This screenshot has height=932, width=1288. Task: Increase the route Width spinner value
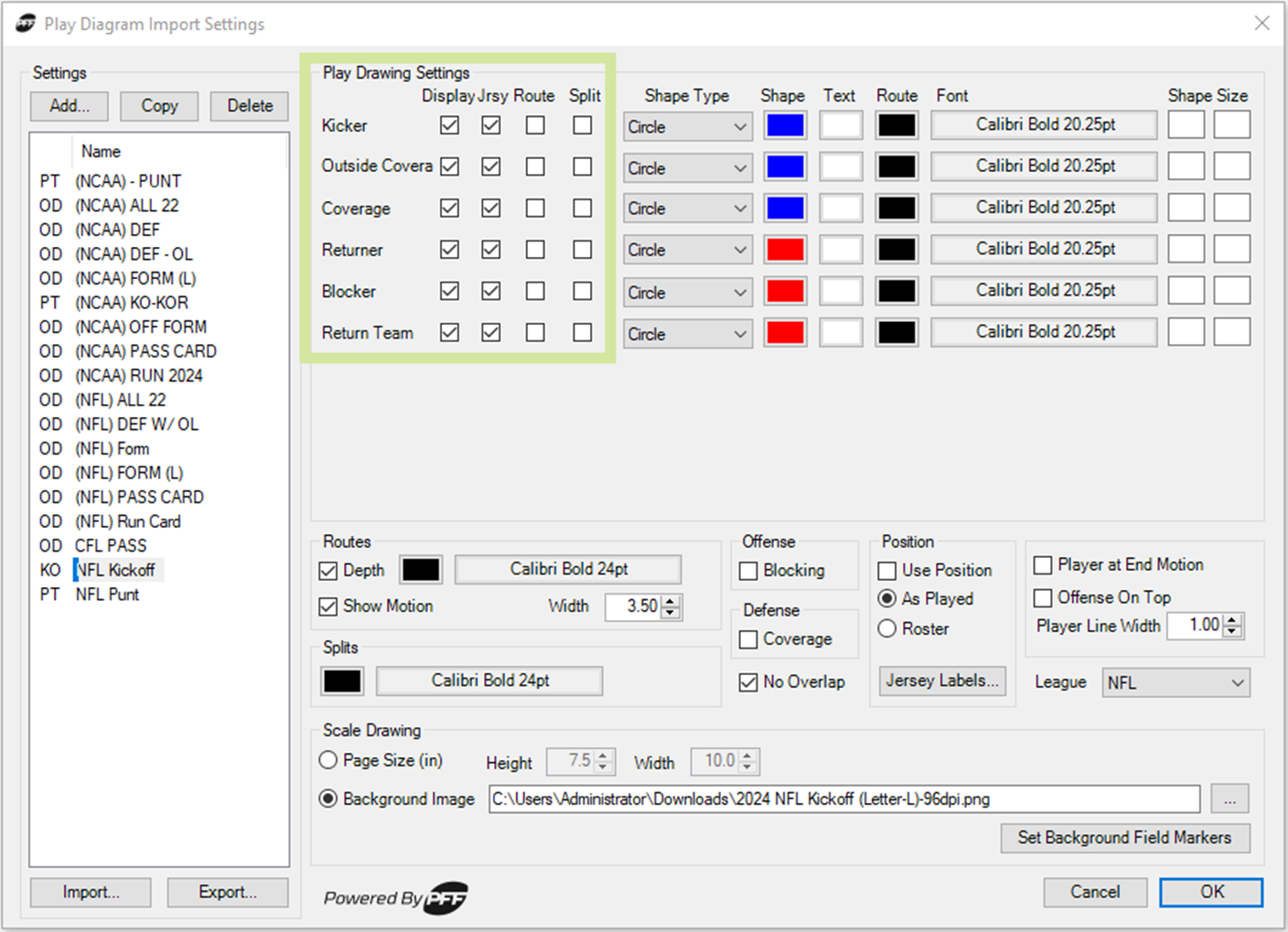[671, 600]
